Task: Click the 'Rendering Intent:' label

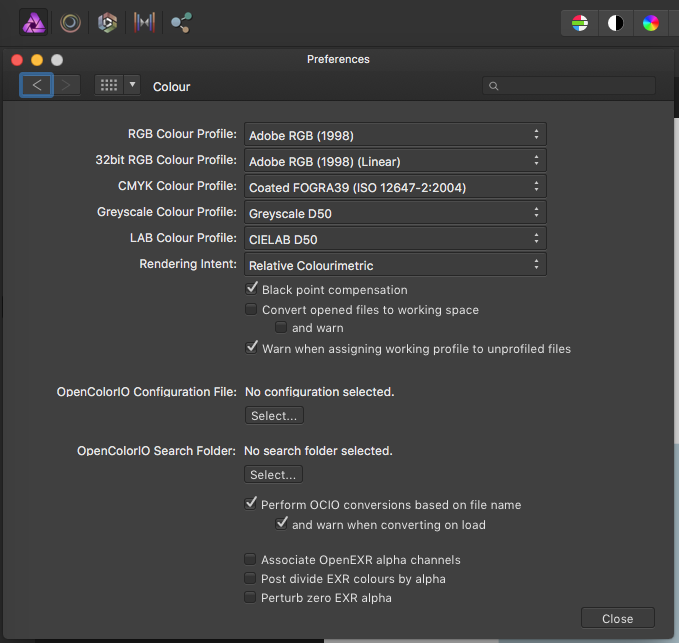Action: [188, 264]
